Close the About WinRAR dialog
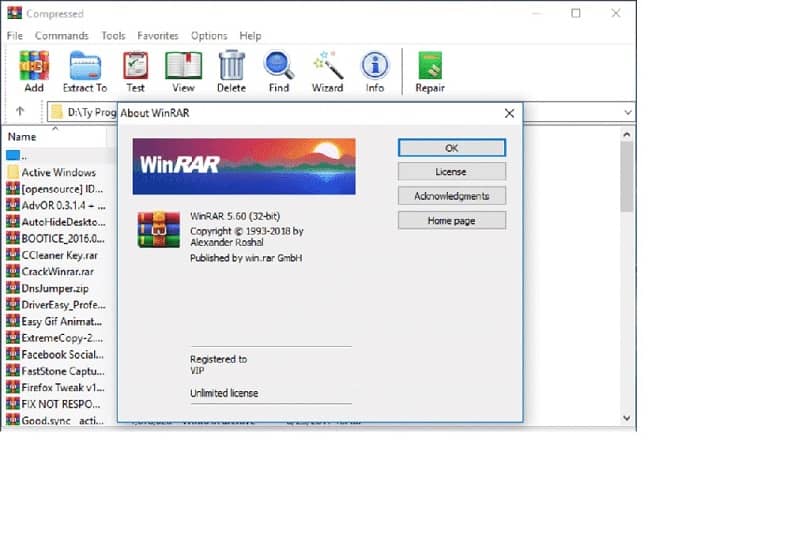806x546 pixels. [509, 113]
